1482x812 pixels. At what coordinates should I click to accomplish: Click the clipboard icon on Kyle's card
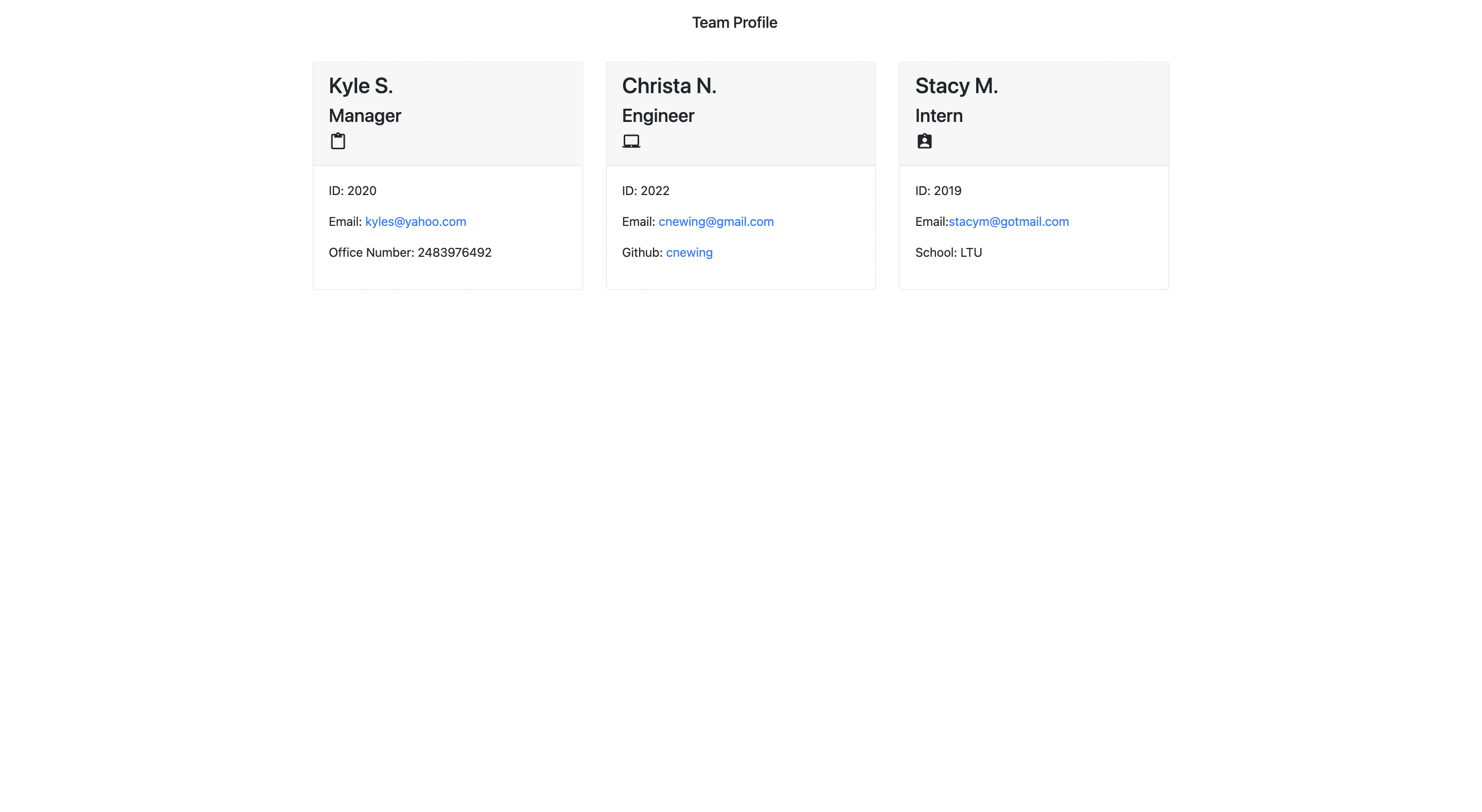coord(338,140)
